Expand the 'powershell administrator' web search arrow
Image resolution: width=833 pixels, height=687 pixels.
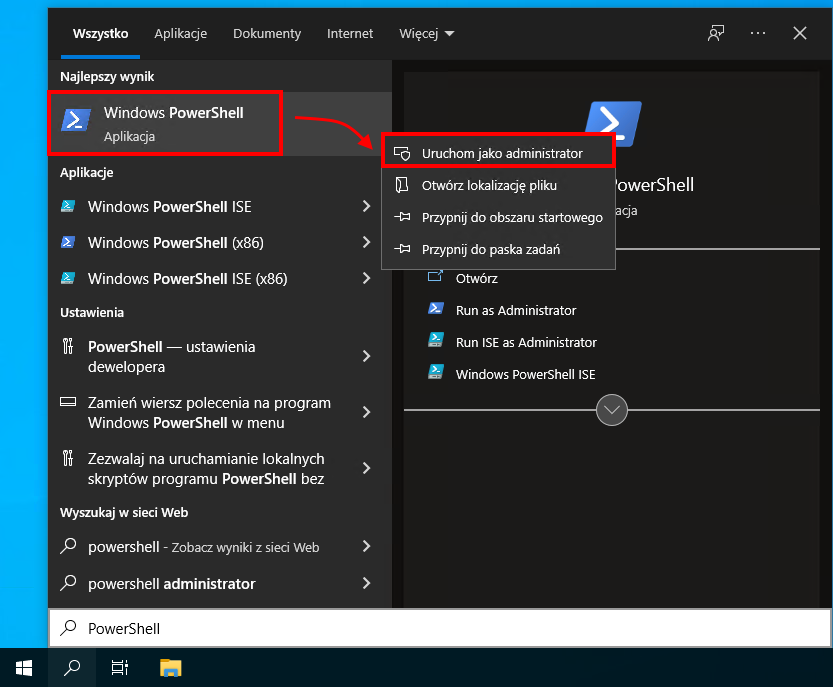pos(366,583)
